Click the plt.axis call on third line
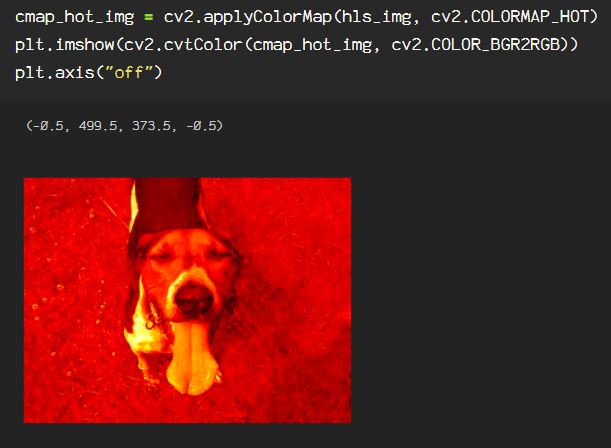This screenshot has height=448, width=611. pos(55,73)
